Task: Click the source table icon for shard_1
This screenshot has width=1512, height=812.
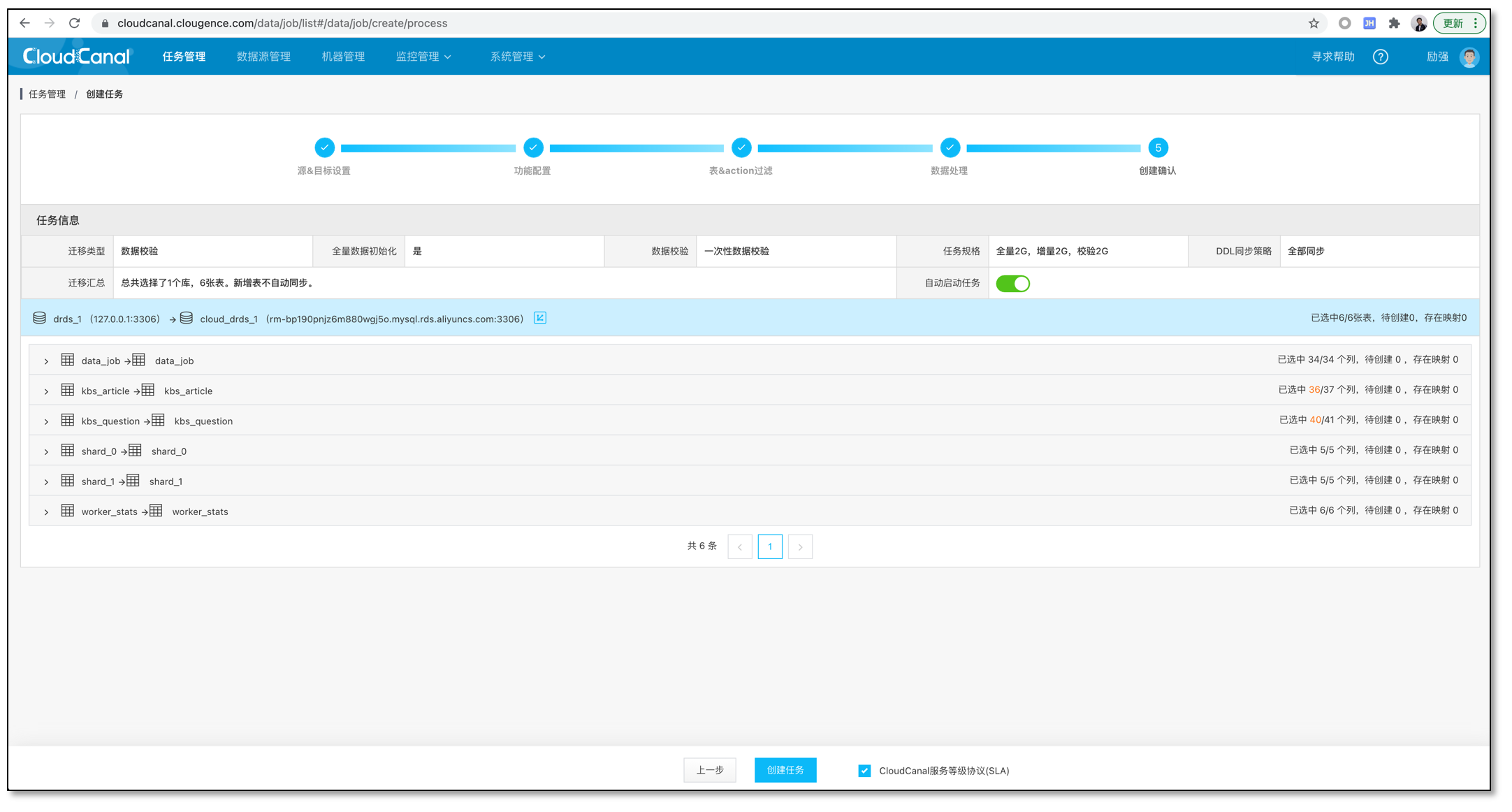Action: (x=67, y=480)
